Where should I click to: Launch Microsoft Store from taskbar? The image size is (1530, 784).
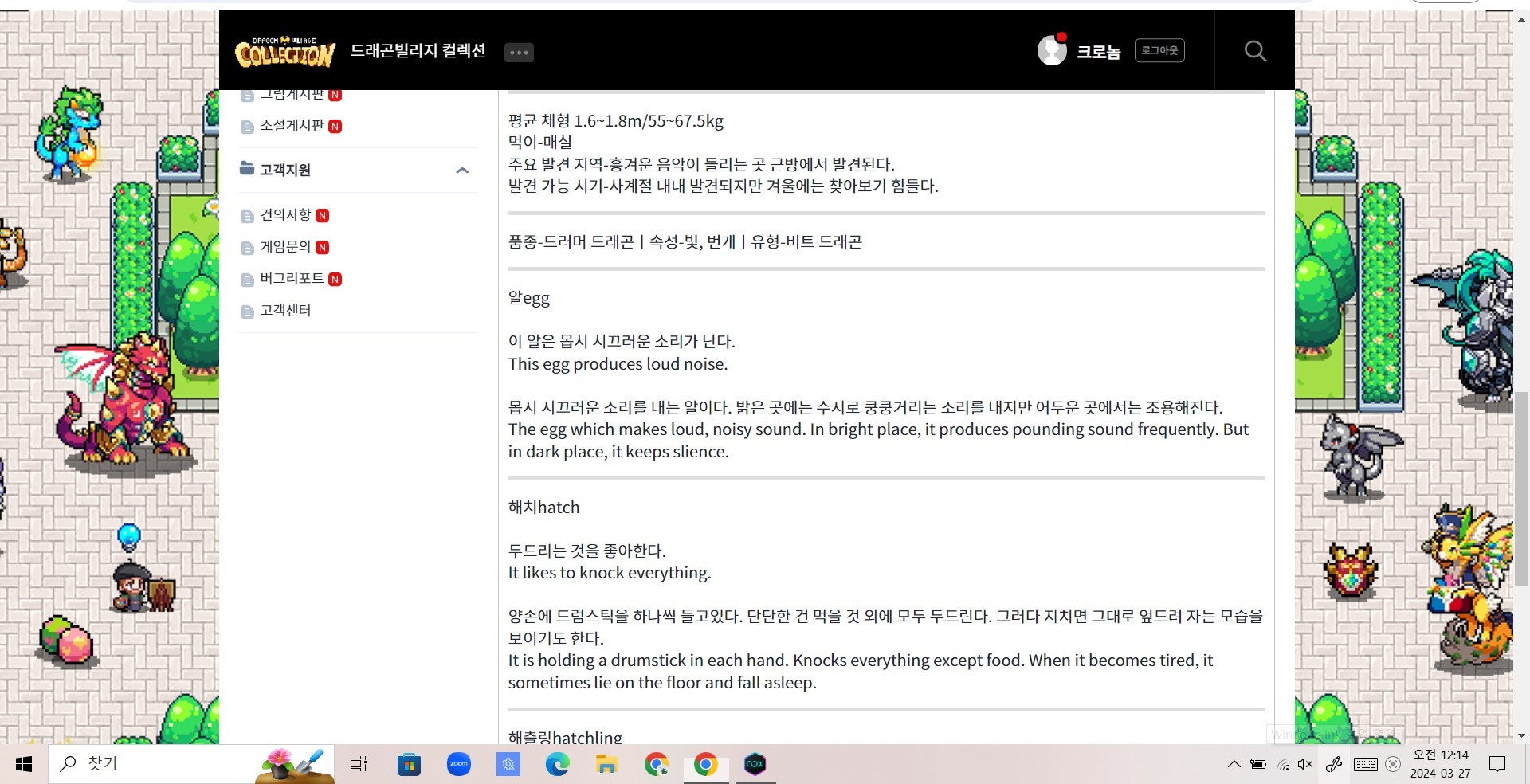pos(409,764)
